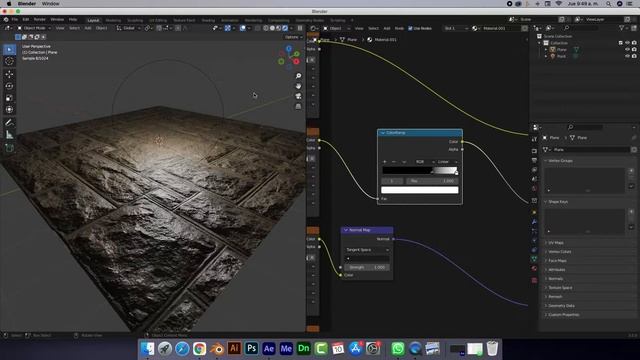This screenshot has height=360, width=640.
Task: Enable rendered viewport shading mode
Action: pos(285,28)
